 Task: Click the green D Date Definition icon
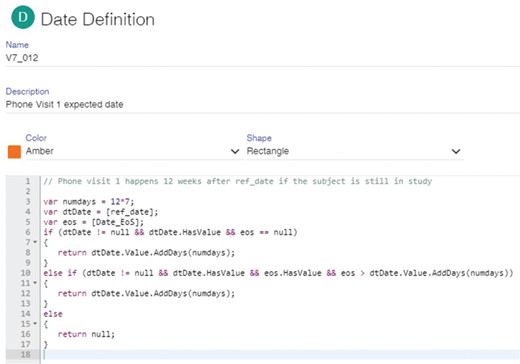tap(23, 18)
